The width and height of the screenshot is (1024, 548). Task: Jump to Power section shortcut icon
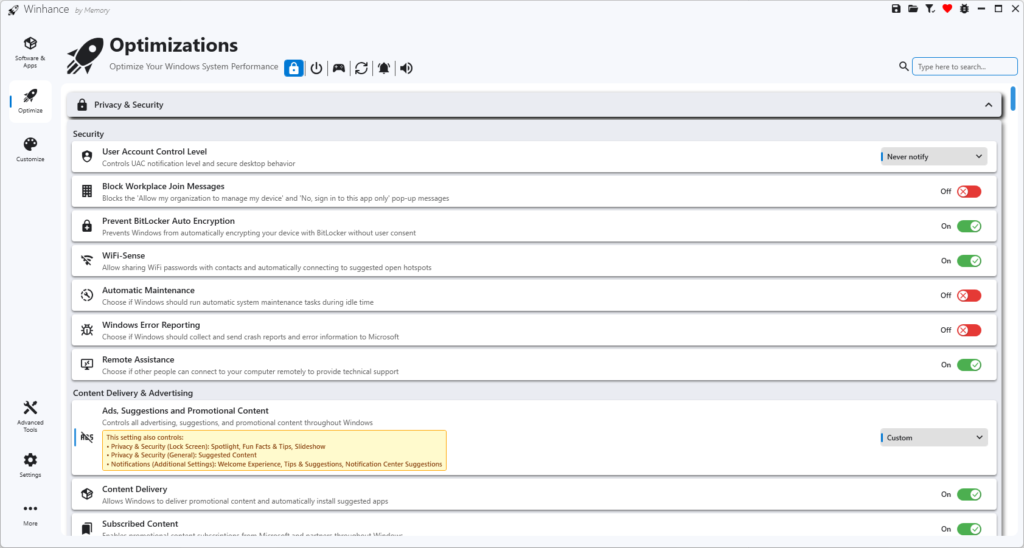(316, 68)
